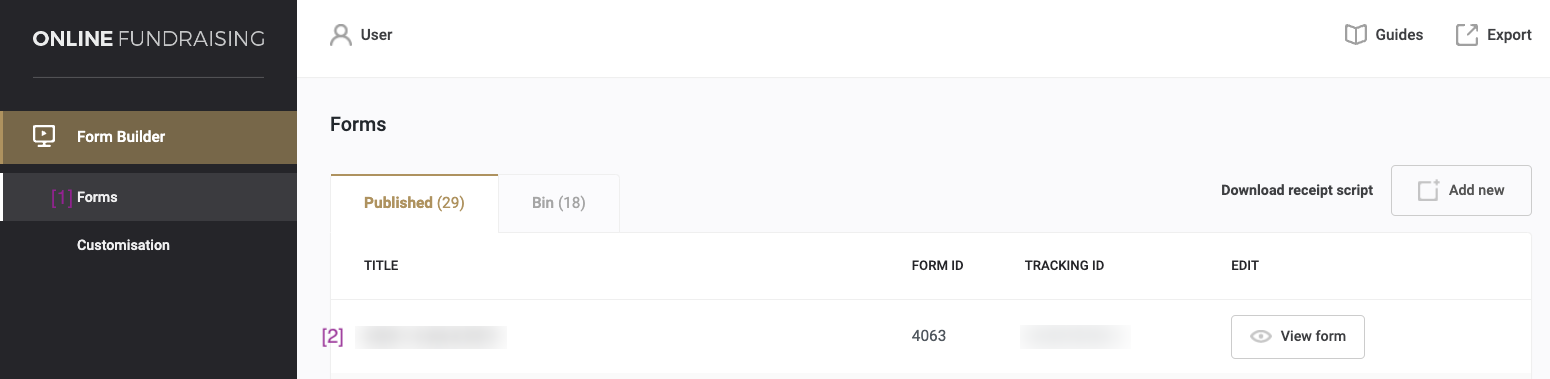Select the Form Builder monitor icon
Screen dimensions: 1550x379
click(x=44, y=136)
